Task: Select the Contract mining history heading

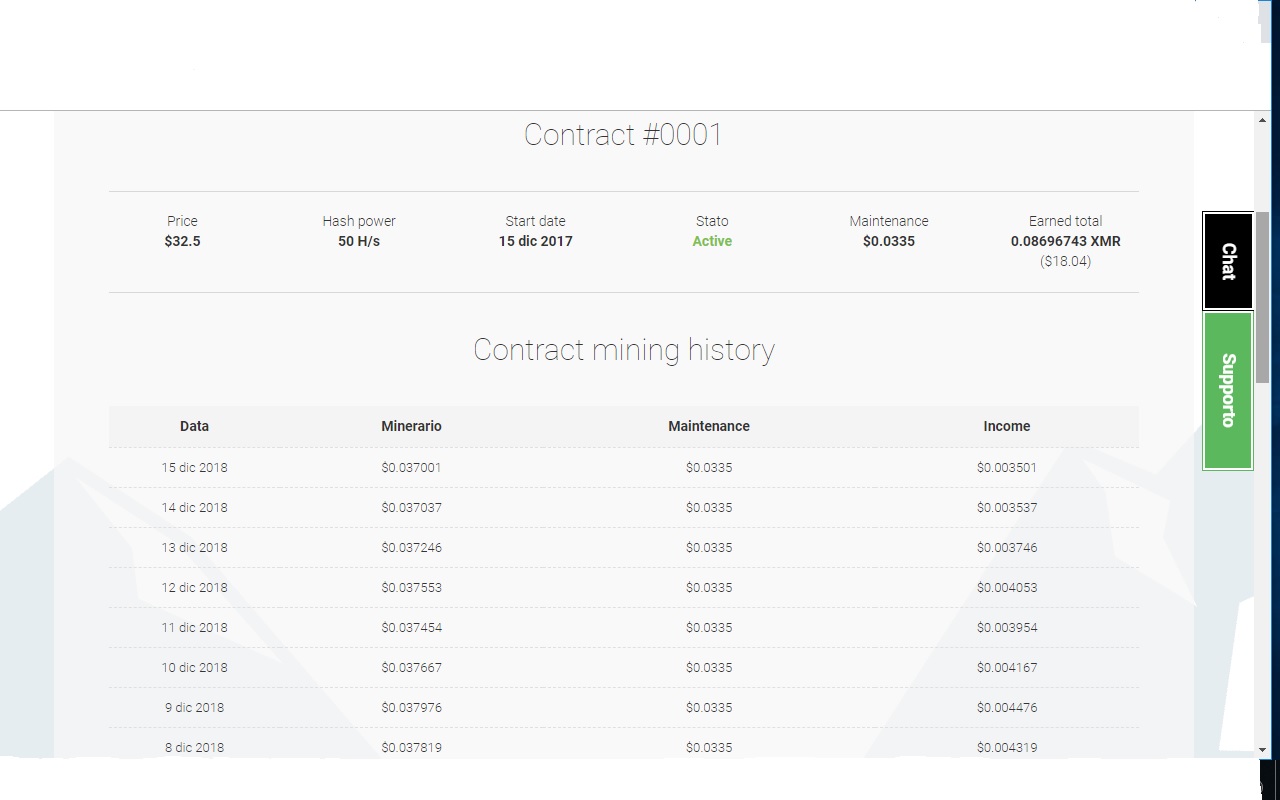Action: [624, 350]
